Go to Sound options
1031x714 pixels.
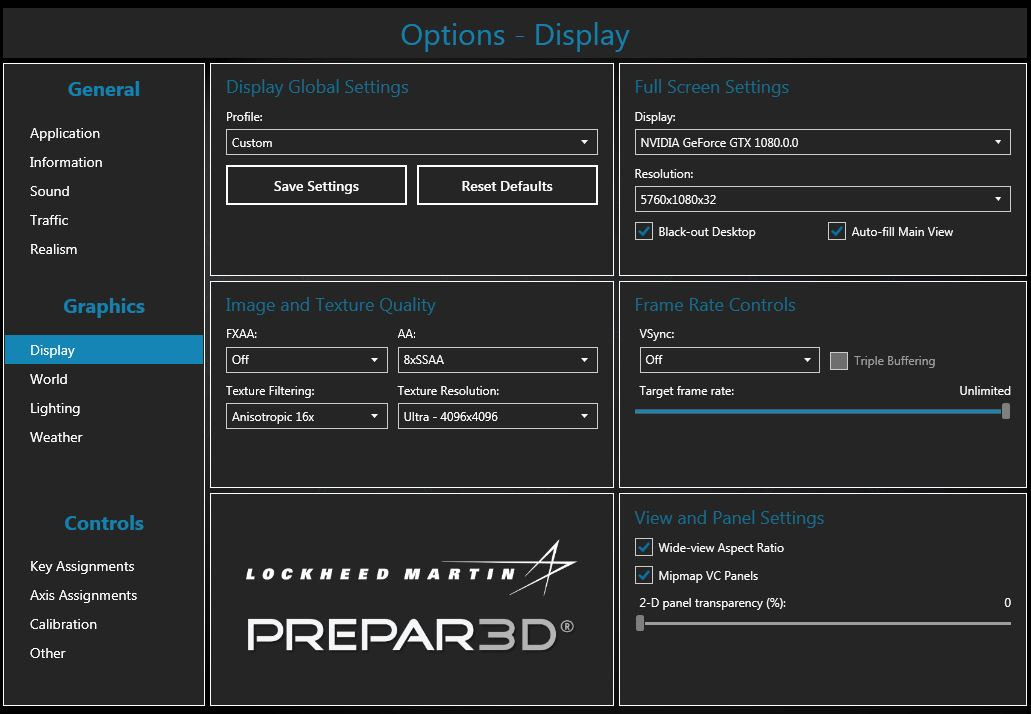(x=49, y=191)
